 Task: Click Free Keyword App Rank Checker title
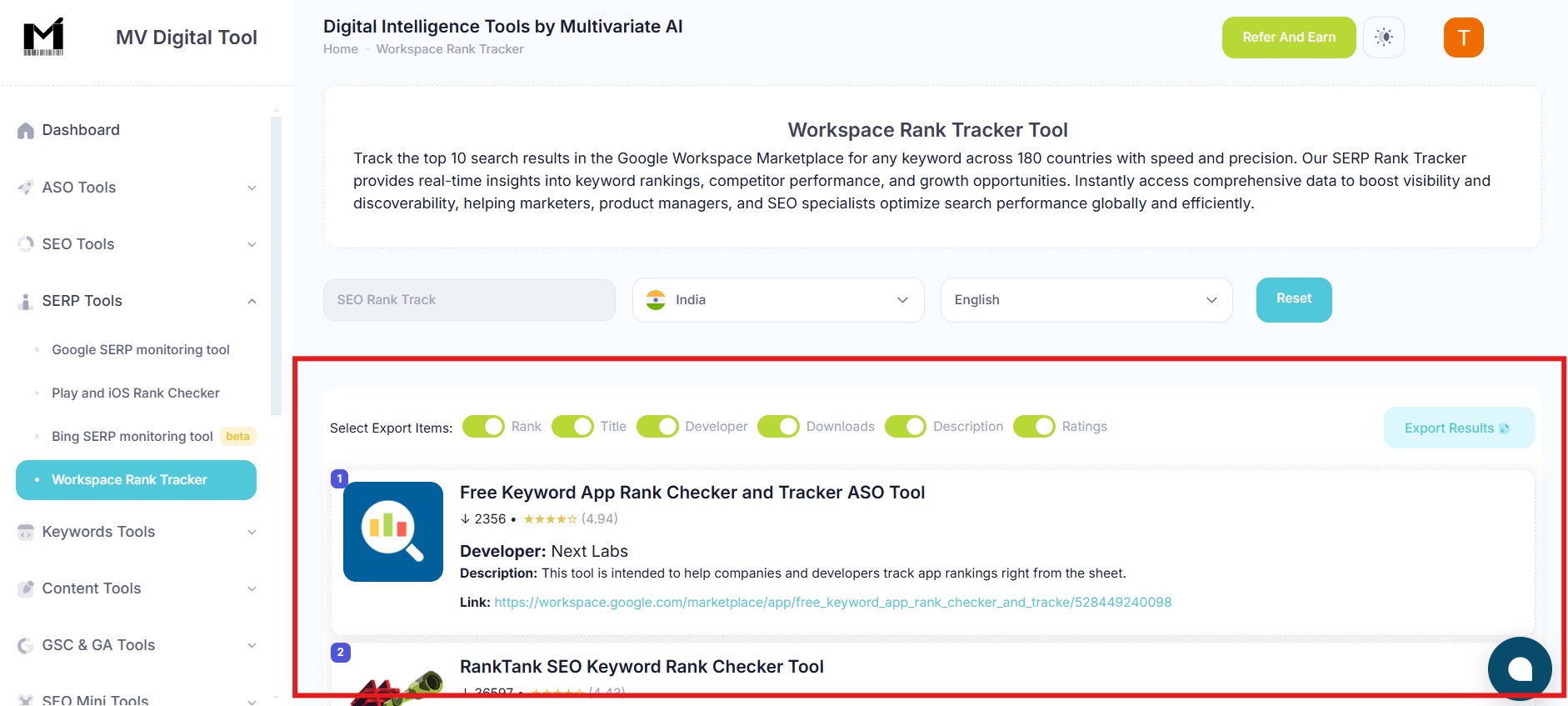692,493
